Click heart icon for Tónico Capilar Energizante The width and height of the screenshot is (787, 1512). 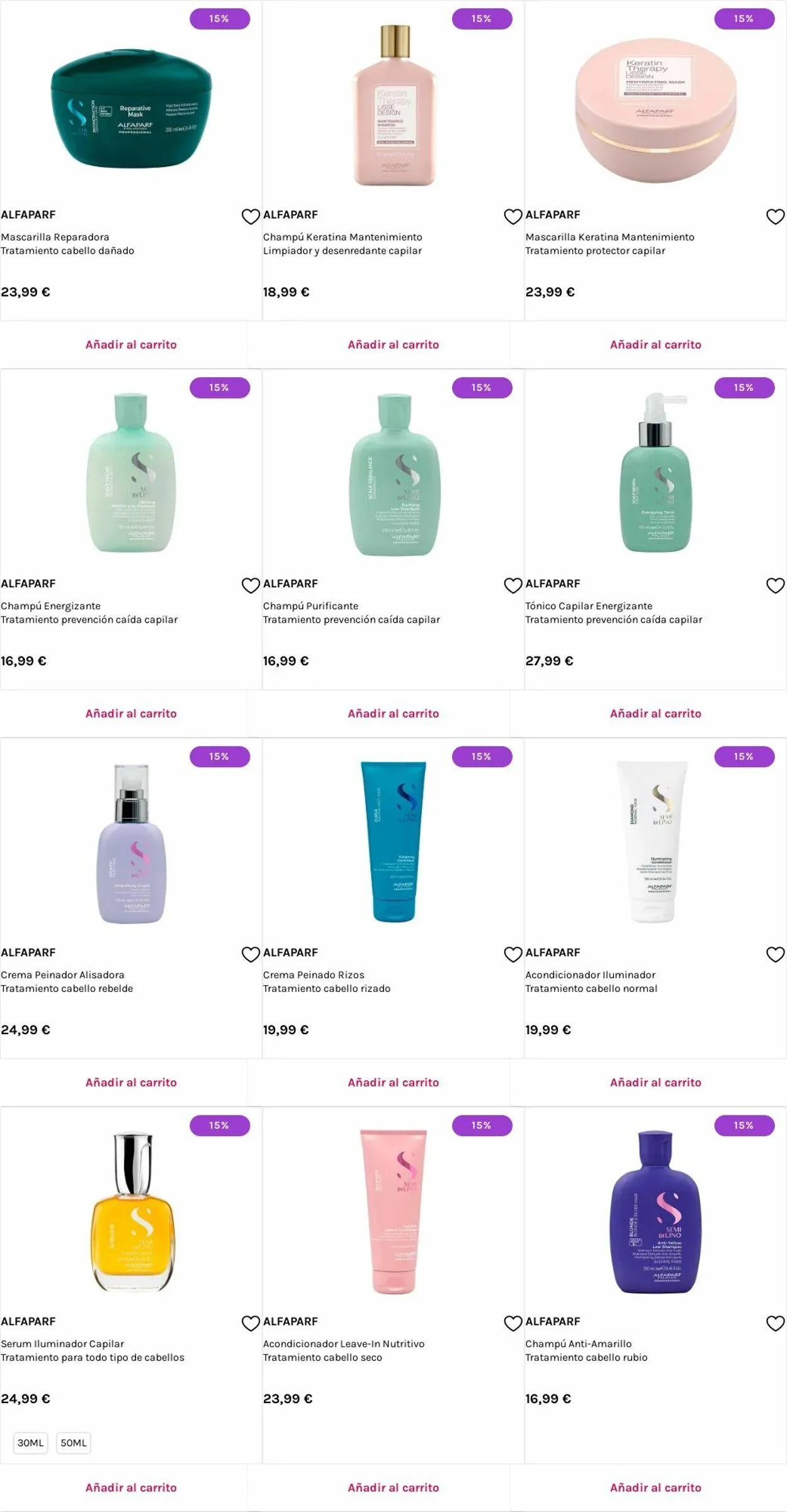(775, 585)
